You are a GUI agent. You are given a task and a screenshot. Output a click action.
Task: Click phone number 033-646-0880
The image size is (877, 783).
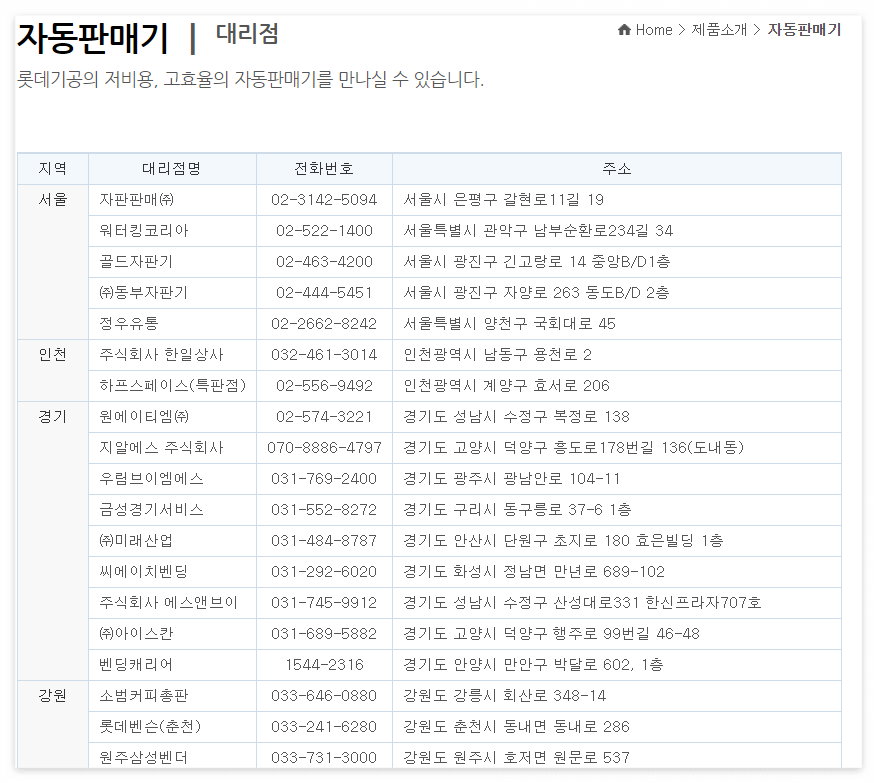pyautogui.click(x=324, y=696)
